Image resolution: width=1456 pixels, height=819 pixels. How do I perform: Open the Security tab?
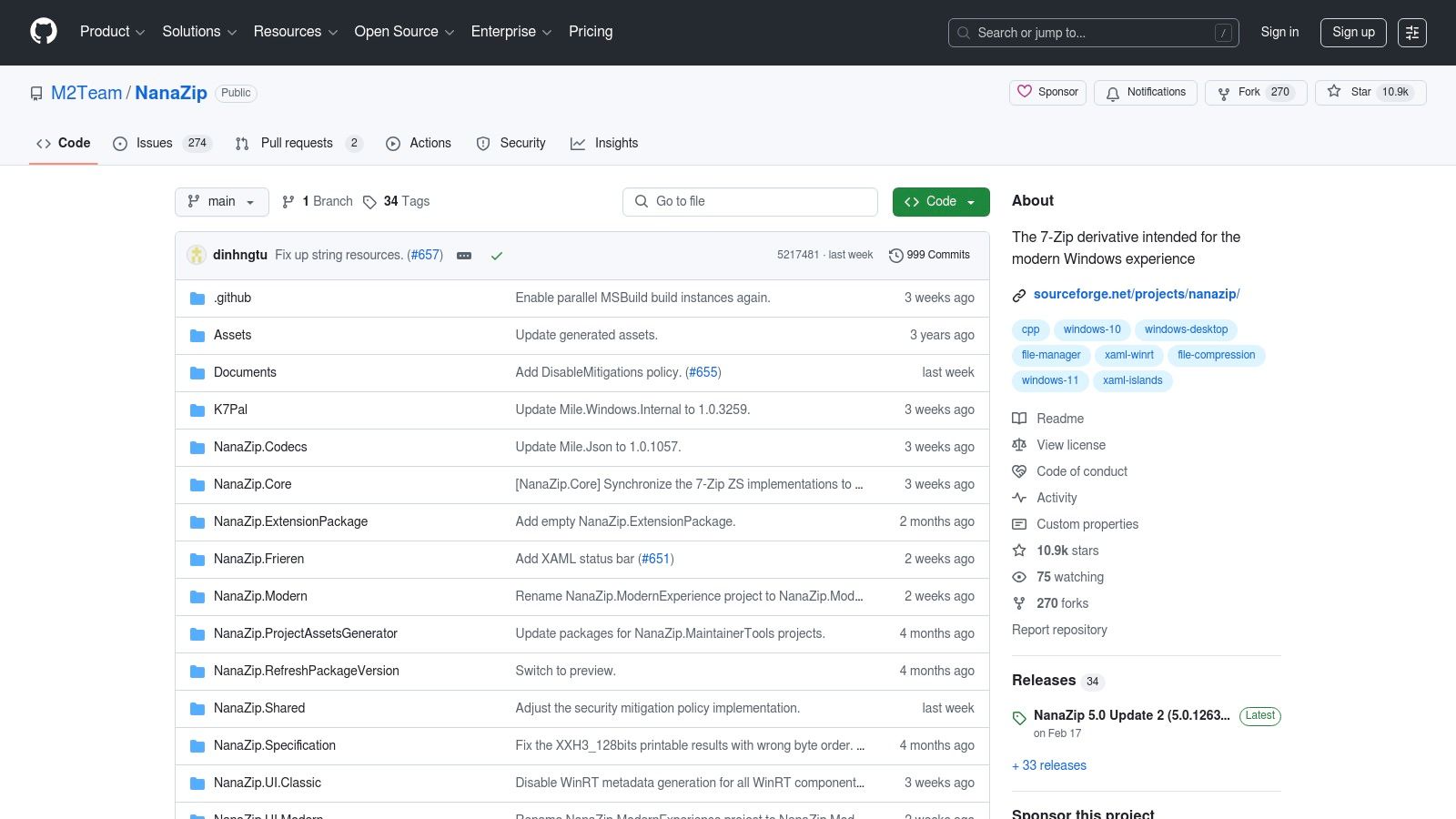[511, 144]
